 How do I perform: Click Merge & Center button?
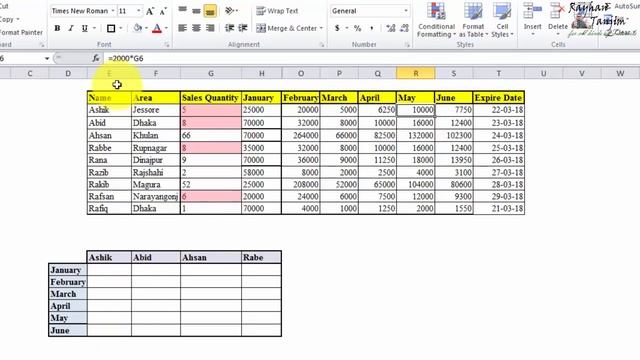pyautogui.click(x=286, y=28)
